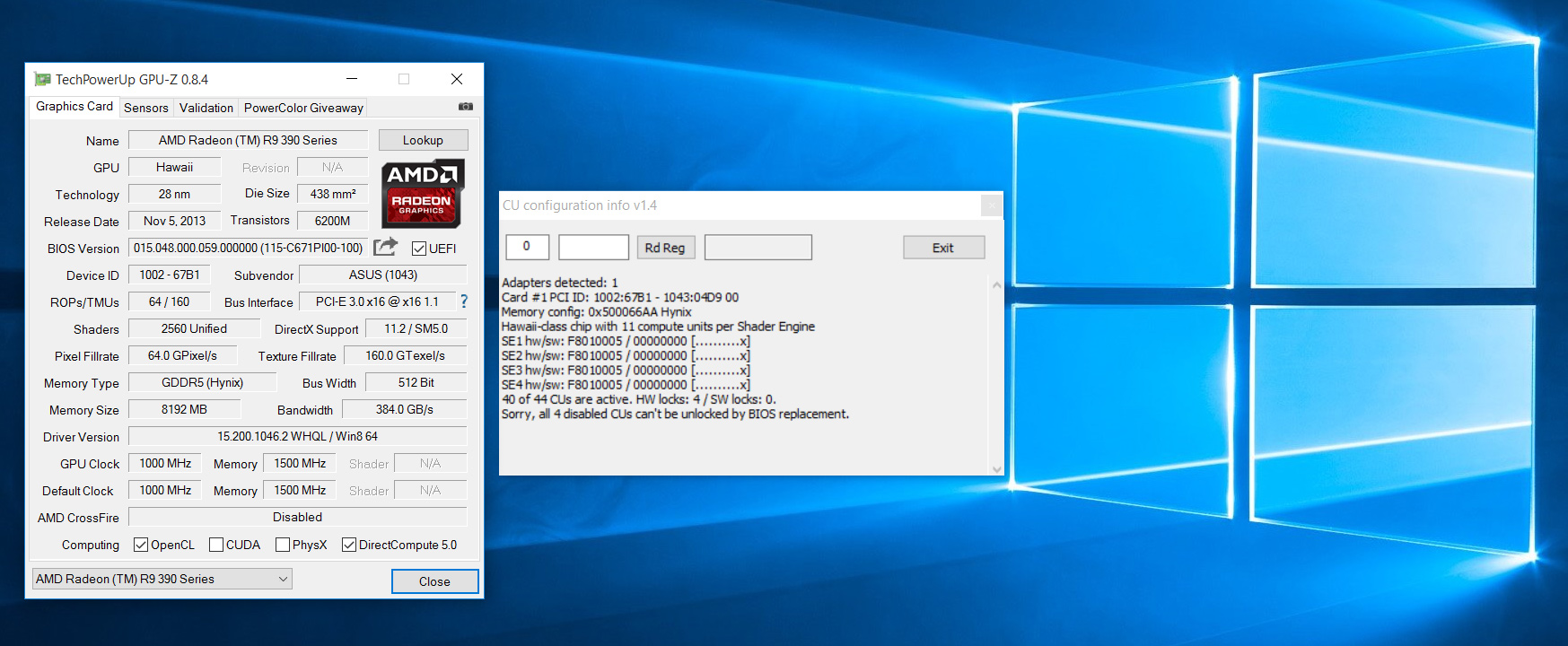
Task: Open the AMD Radeon R9 390 Series dropdown
Action: pyautogui.click(x=162, y=579)
